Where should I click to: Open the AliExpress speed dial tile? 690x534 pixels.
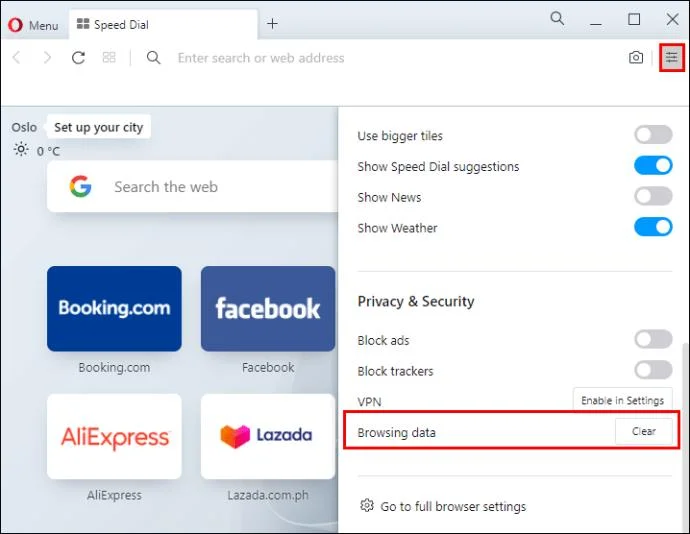click(x=114, y=436)
